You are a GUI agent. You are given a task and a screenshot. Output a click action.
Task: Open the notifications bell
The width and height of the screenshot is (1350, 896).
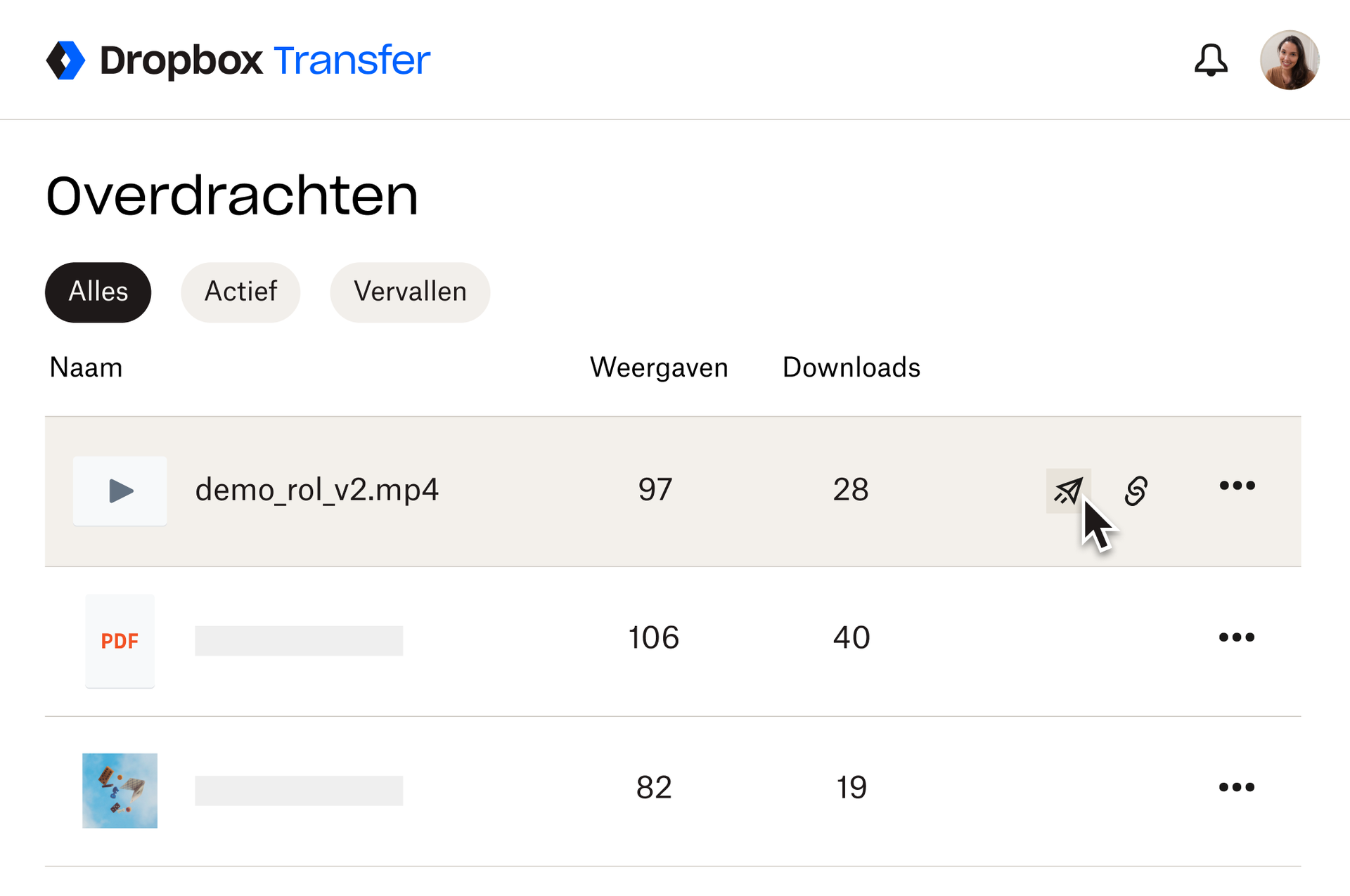(x=1211, y=61)
